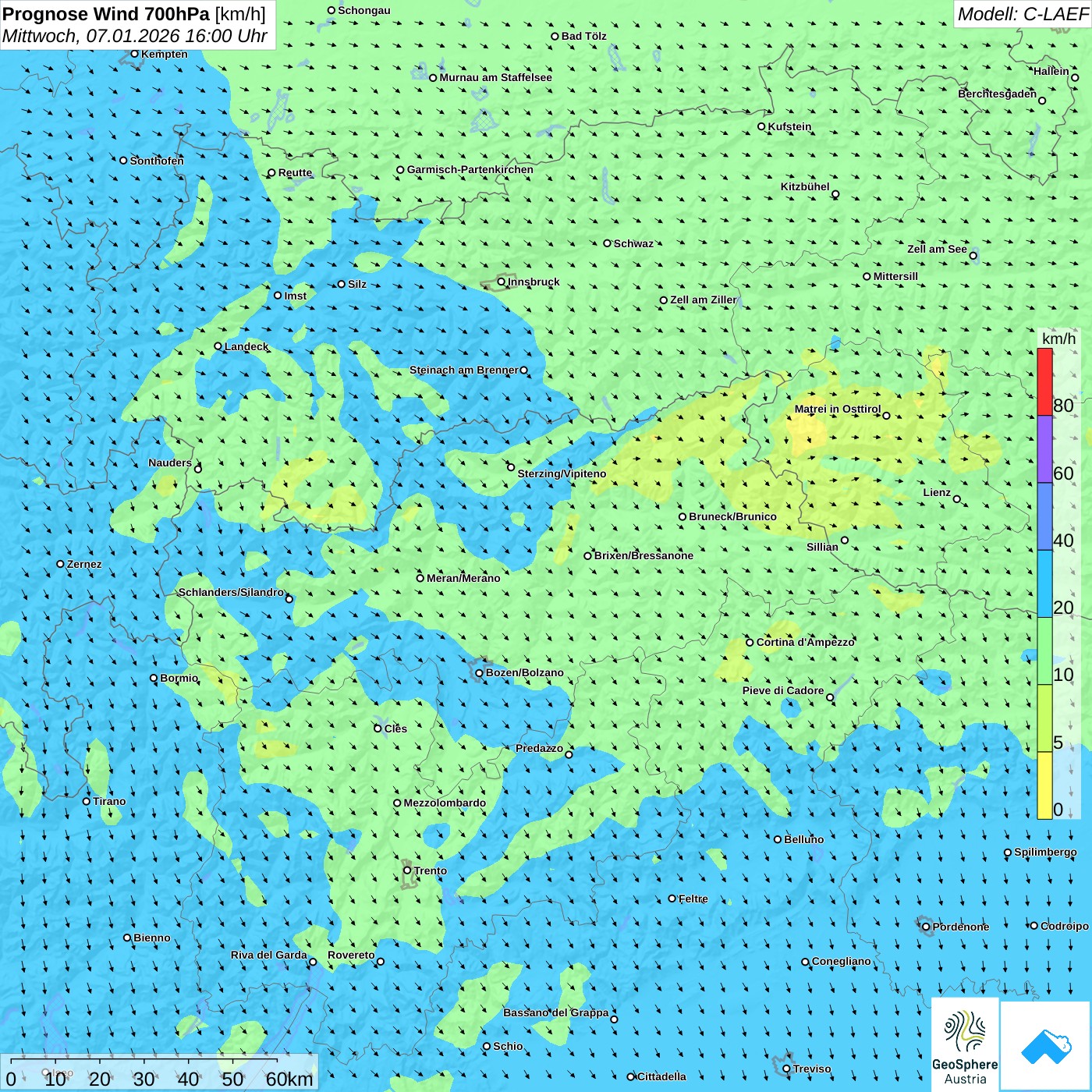Click the date 'Mittwoch, 07.01.2026 16:00 Uhr'
Screen dimensions: 1092x1092
coord(135,36)
